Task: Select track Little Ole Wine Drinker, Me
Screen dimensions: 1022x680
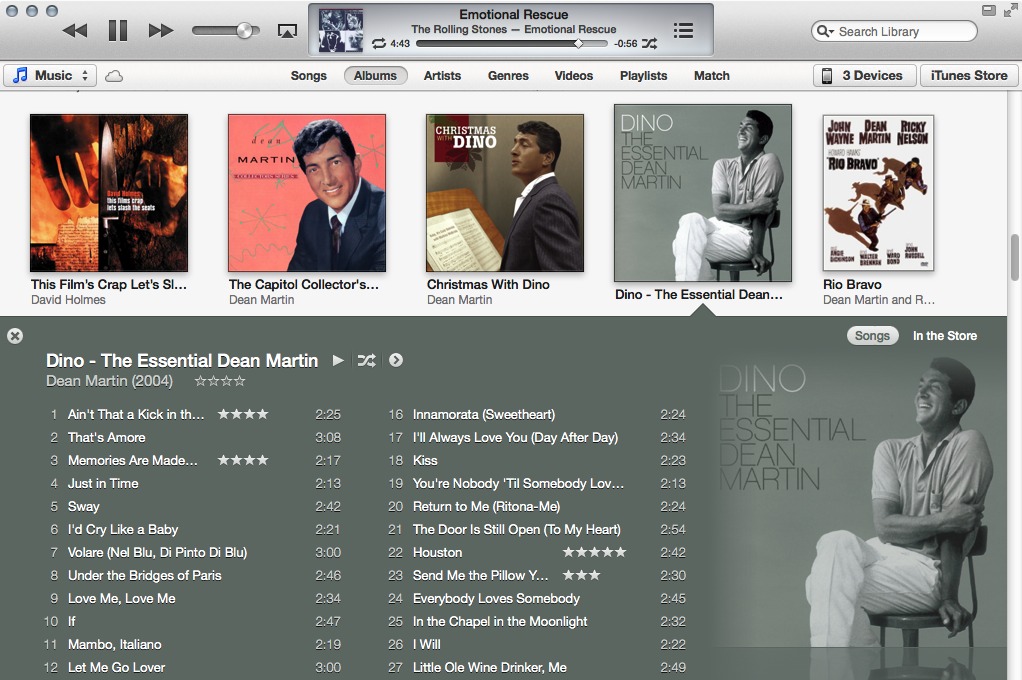Action: (489, 668)
